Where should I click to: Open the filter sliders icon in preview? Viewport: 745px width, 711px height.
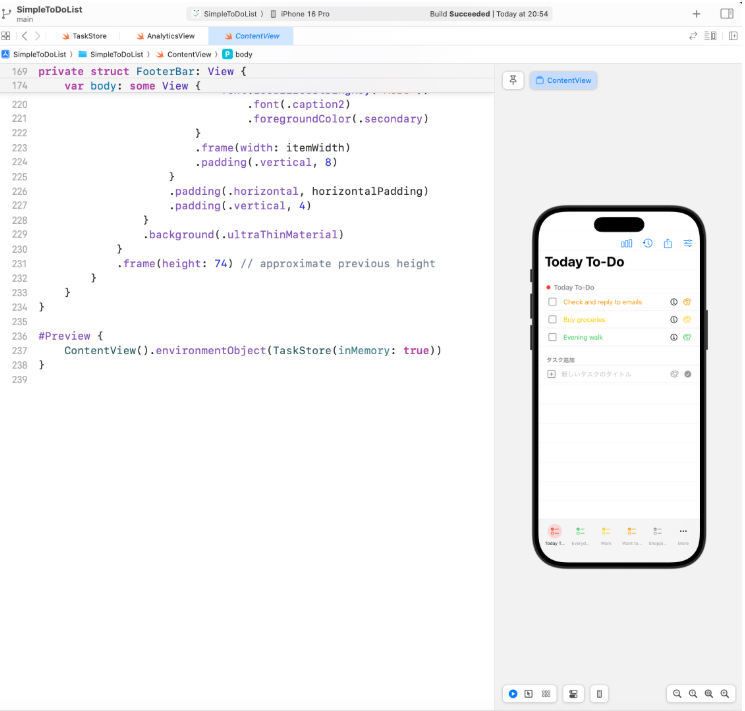[x=688, y=243]
